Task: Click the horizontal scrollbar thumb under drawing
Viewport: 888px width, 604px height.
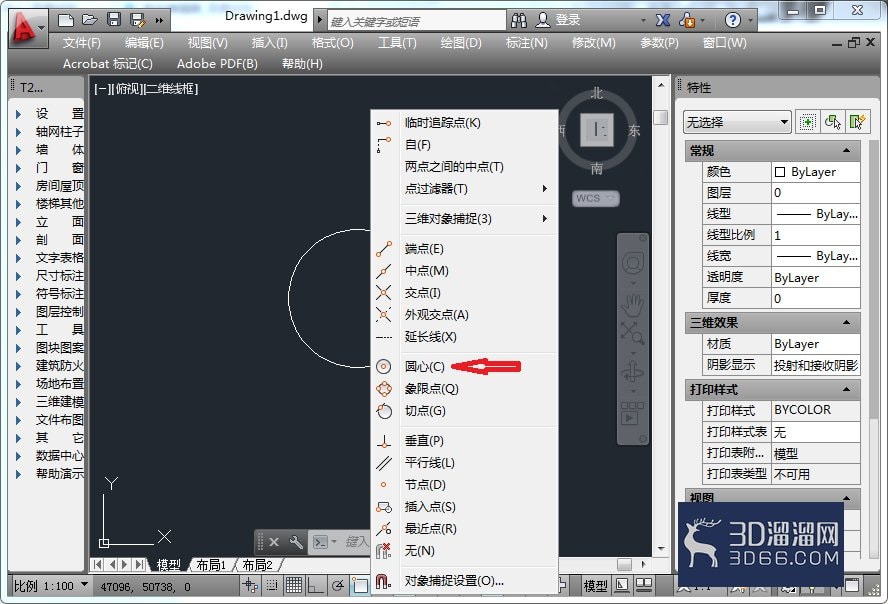Action: click(x=624, y=564)
